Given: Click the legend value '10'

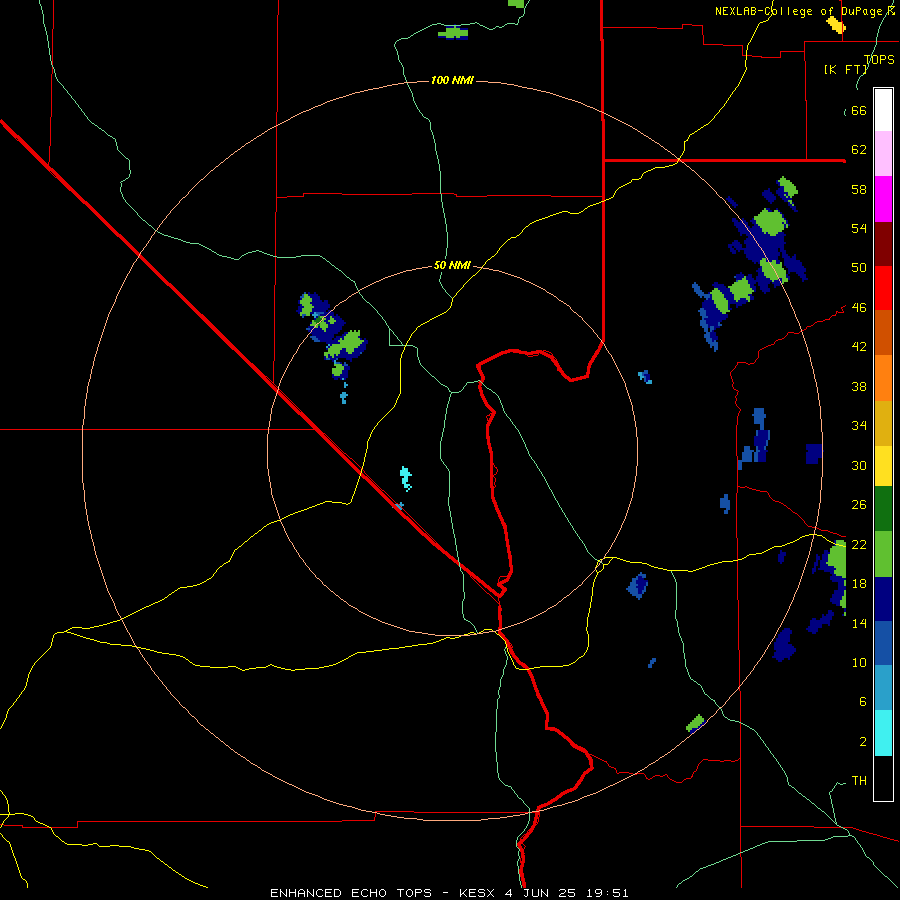Looking at the screenshot, I should (859, 662).
